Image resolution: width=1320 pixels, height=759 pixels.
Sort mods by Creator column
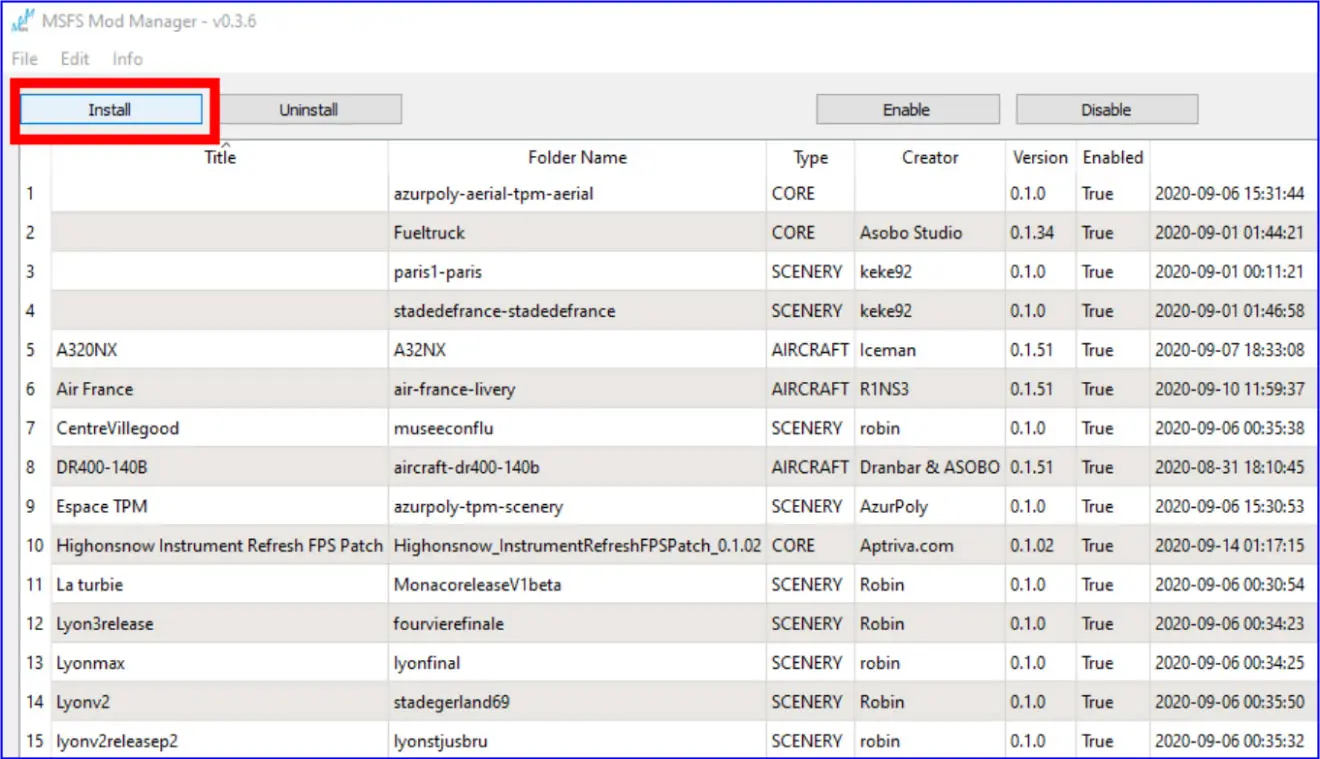tap(928, 157)
